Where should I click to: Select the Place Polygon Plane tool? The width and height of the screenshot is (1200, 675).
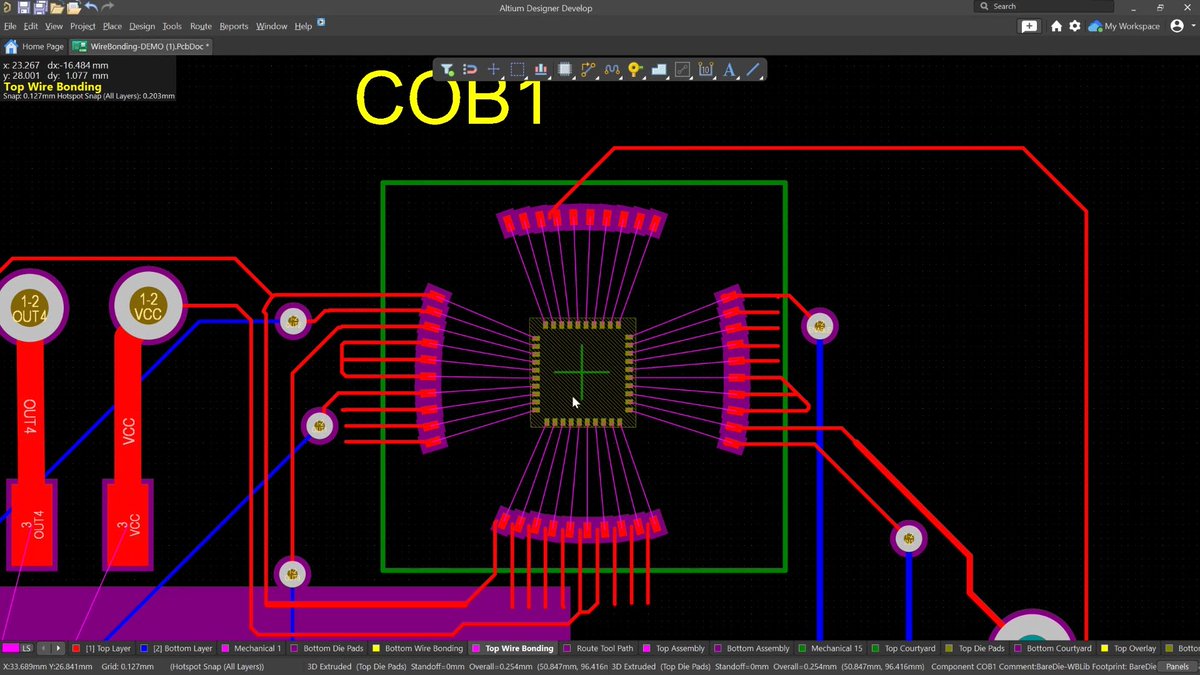tap(659, 70)
